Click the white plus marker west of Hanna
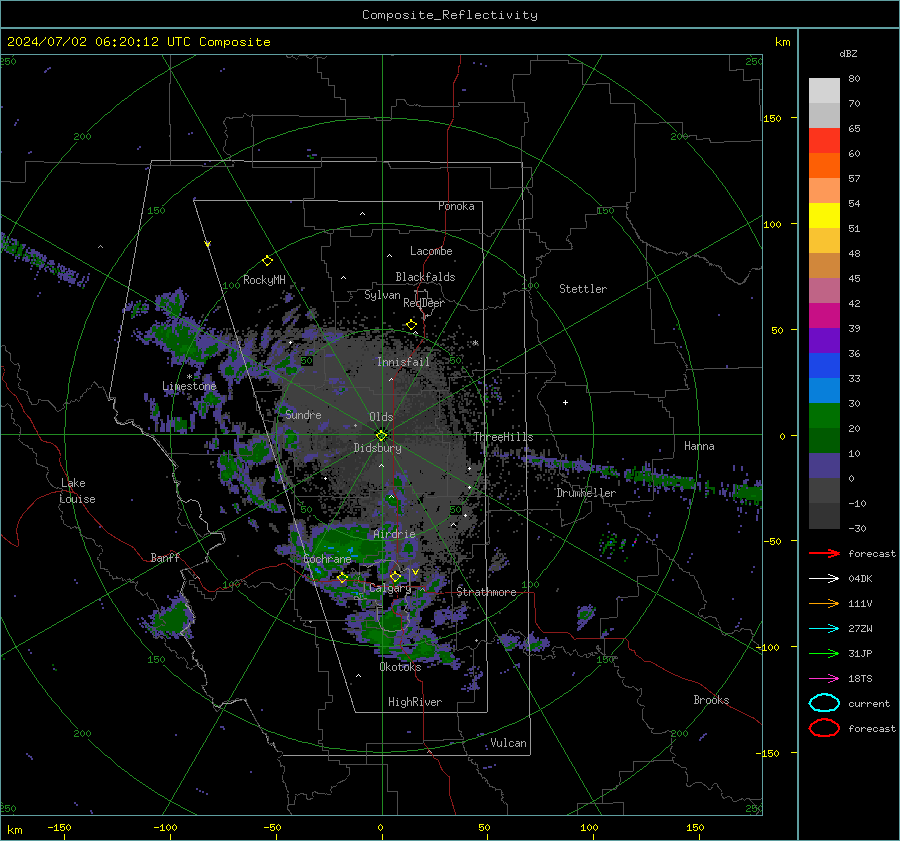900x841 pixels. pos(565,402)
